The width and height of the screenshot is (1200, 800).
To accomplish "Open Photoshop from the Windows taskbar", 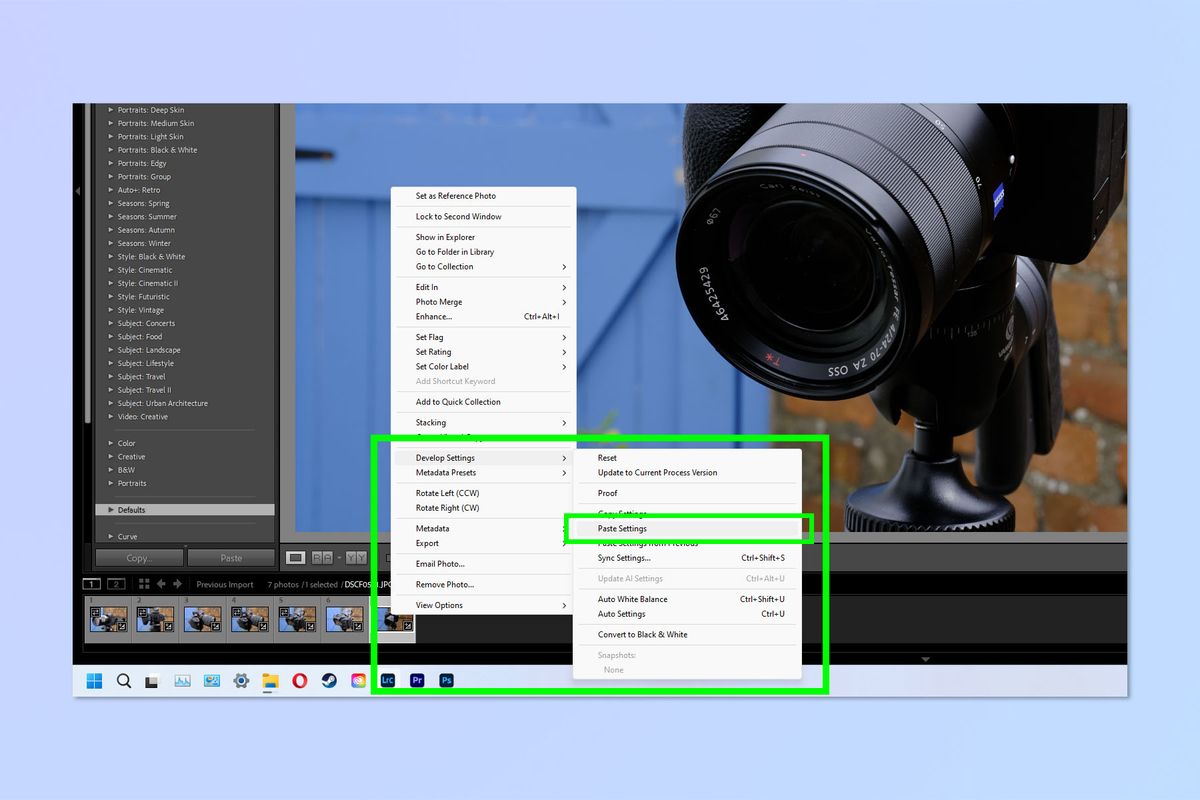I will pos(447,680).
